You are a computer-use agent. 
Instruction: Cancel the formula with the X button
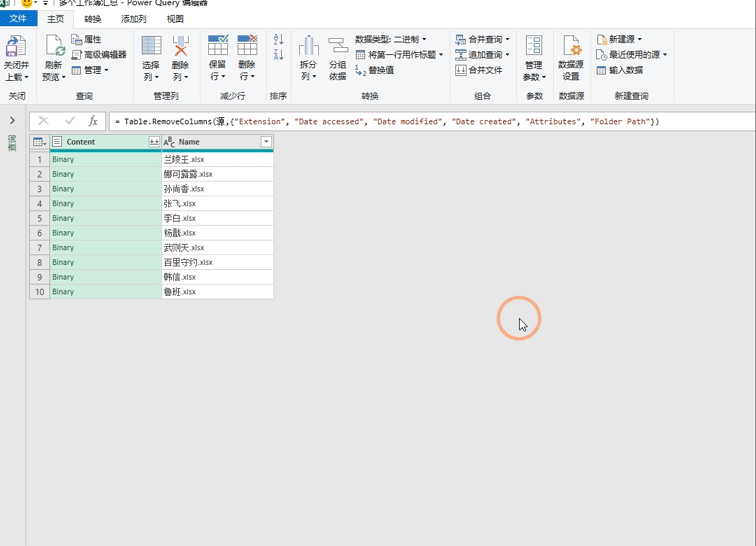click(43, 121)
